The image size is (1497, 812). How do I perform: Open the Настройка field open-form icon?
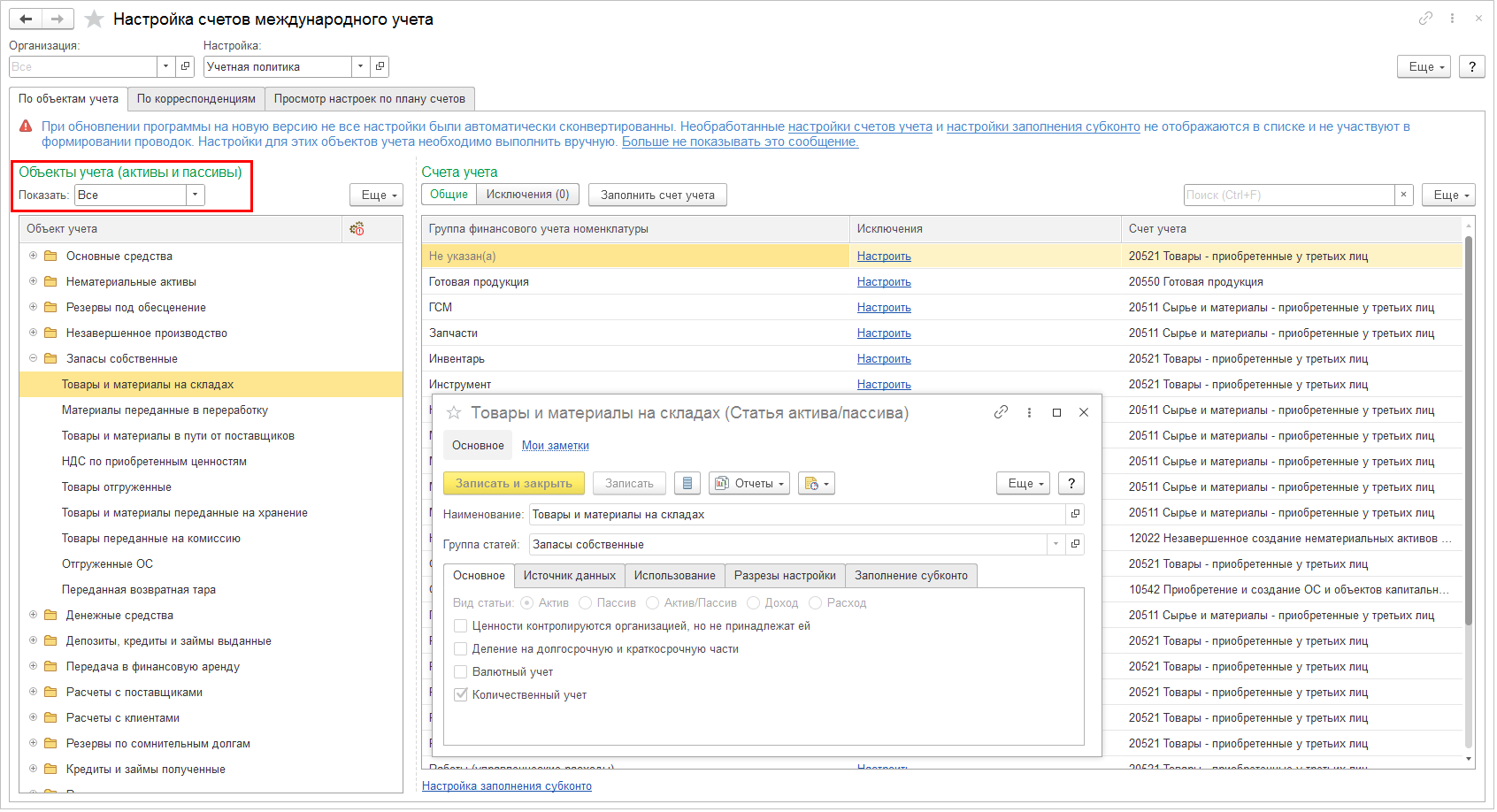(380, 66)
